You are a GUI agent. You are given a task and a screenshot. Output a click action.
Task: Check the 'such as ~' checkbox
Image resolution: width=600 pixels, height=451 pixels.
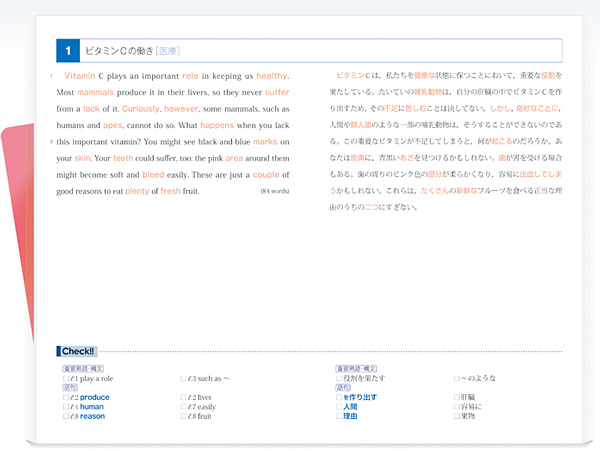click(183, 379)
